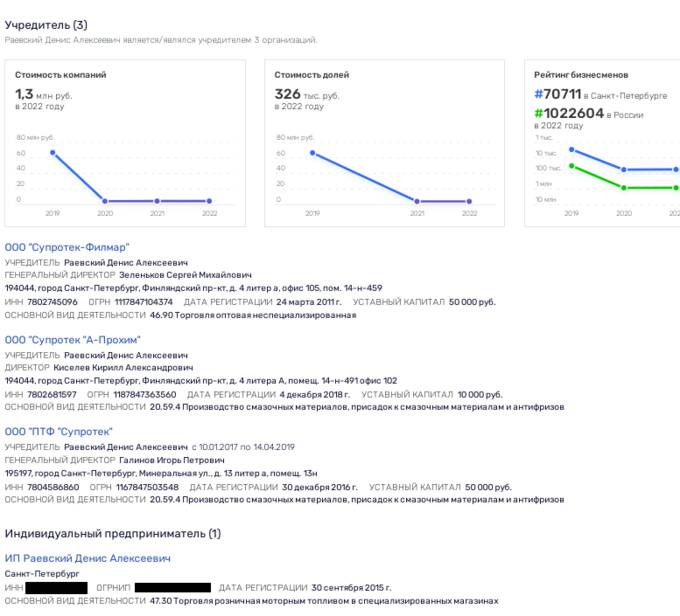Image resolution: width=680 pixels, height=616 pixels.
Task: Open the ООО "ПТФ "Супротек" company link
Action: tap(59, 432)
